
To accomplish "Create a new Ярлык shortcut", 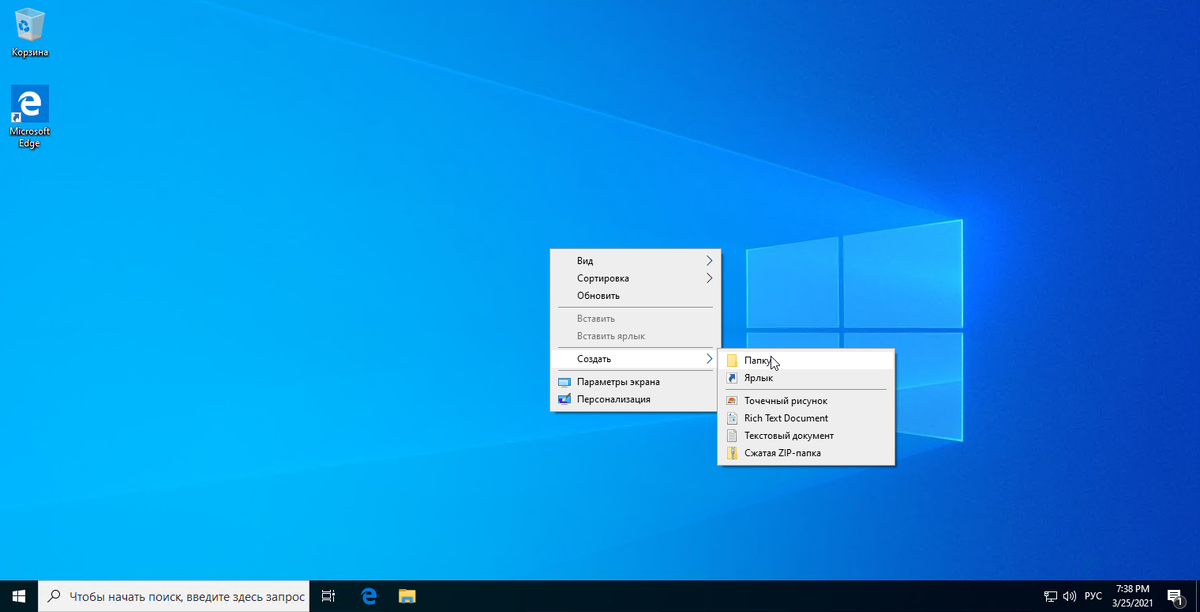I will coord(806,378).
